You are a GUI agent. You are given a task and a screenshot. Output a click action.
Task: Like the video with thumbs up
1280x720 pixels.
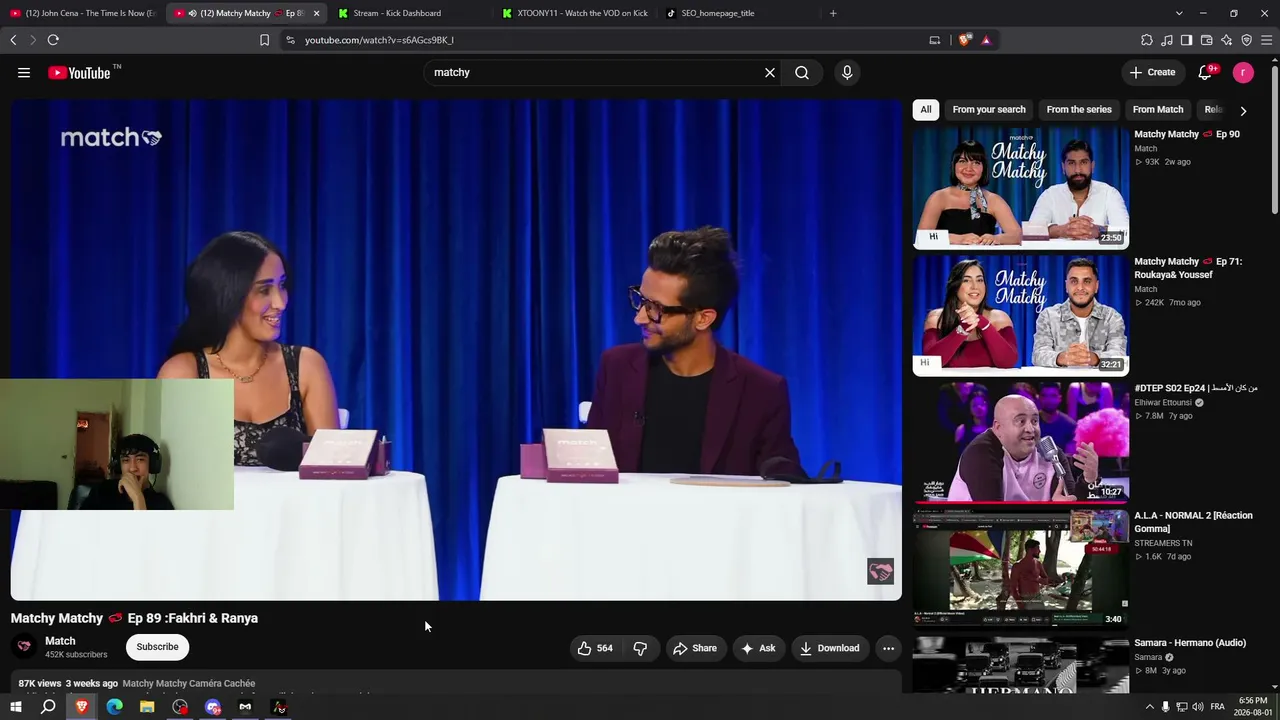(595, 648)
